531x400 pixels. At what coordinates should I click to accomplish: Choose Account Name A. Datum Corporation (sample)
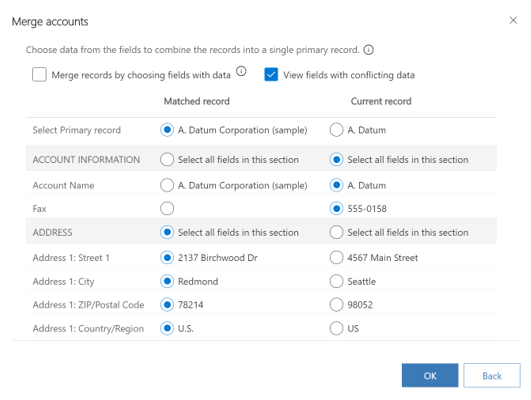point(167,186)
